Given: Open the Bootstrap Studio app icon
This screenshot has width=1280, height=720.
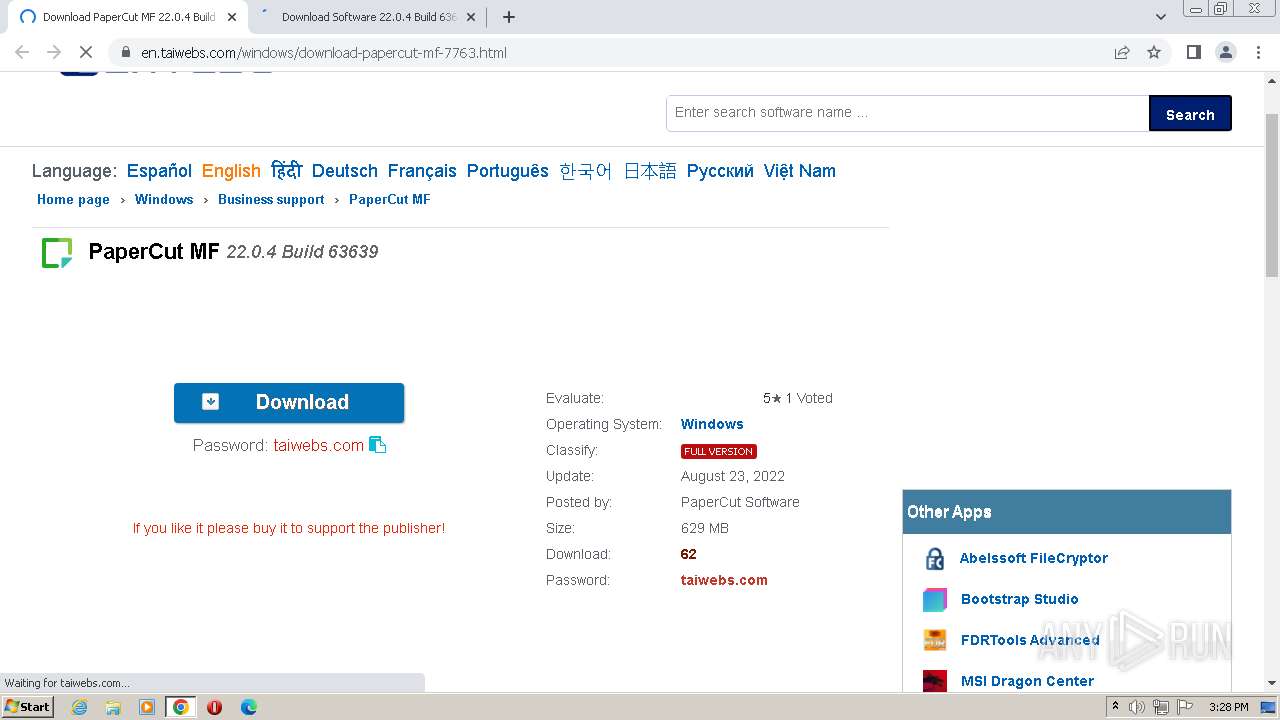Looking at the screenshot, I should click(935, 600).
